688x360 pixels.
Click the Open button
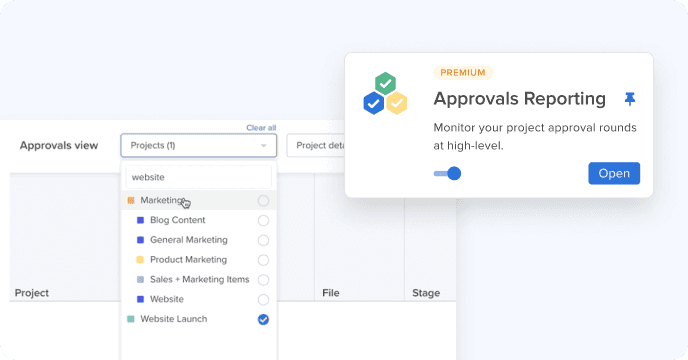[614, 173]
